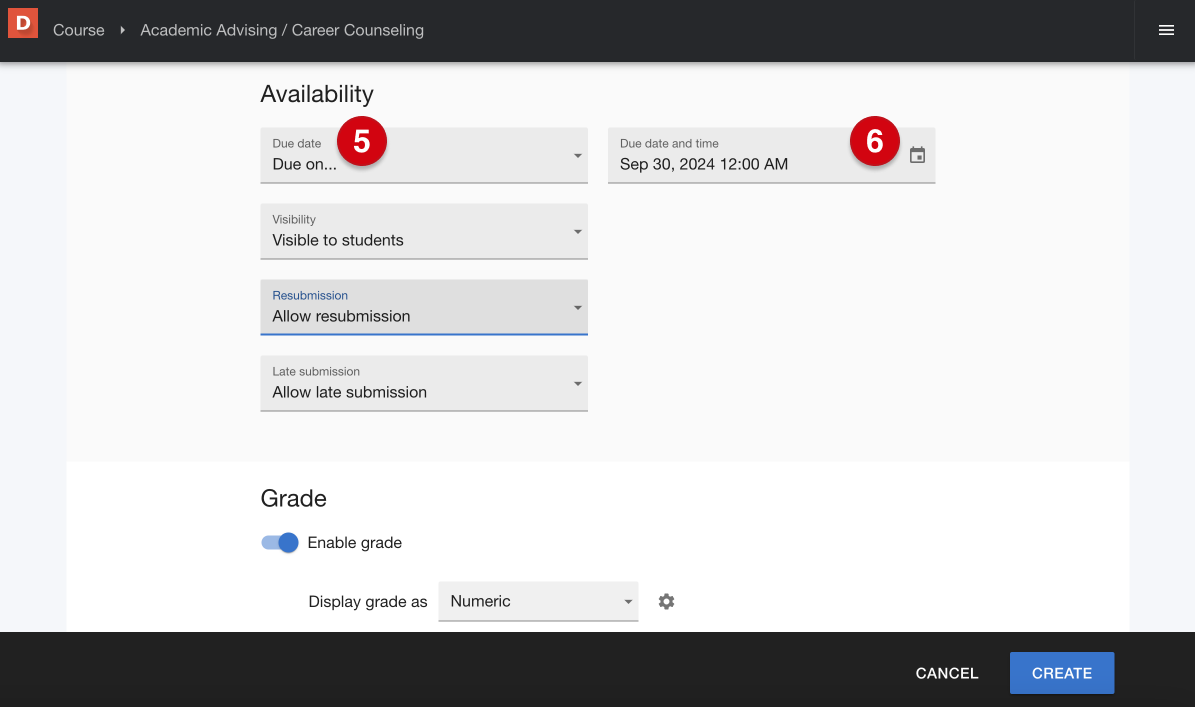This screenshot has width=1195, height=707.
Task: Open the hamburger menu icon
Action: tap(1166, 30)
